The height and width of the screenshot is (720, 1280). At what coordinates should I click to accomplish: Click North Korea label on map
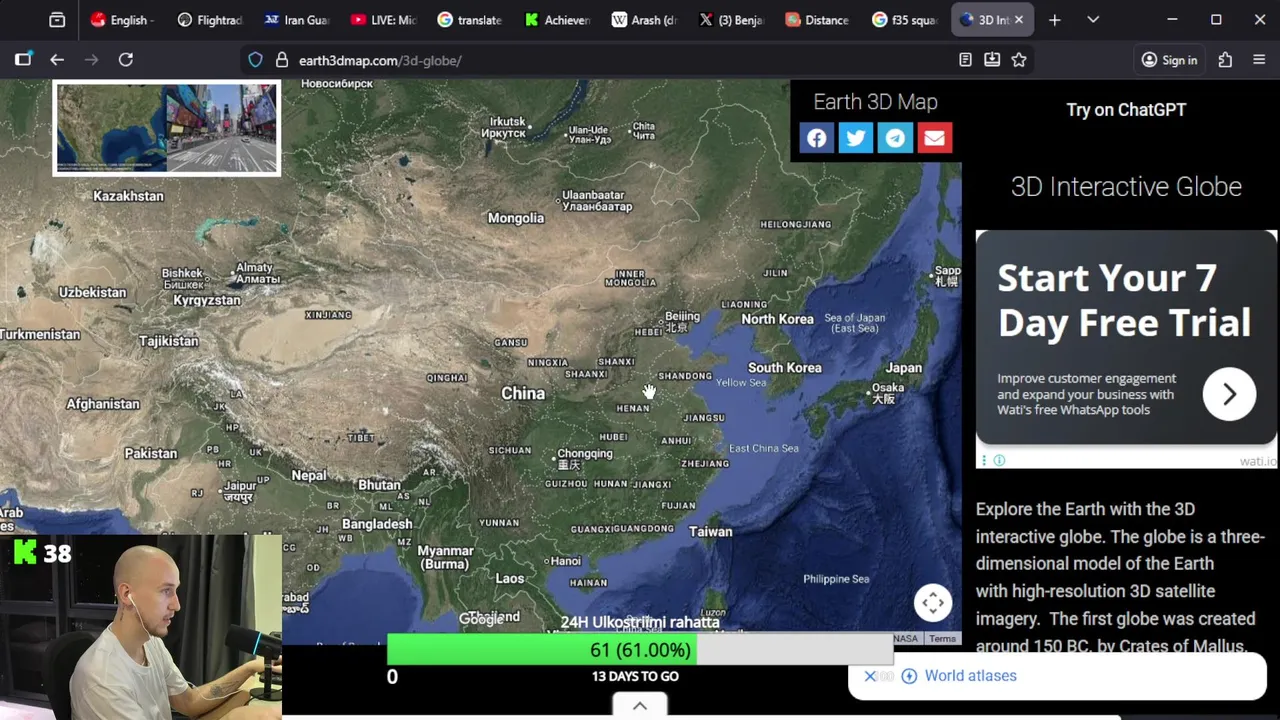(777, 319)
